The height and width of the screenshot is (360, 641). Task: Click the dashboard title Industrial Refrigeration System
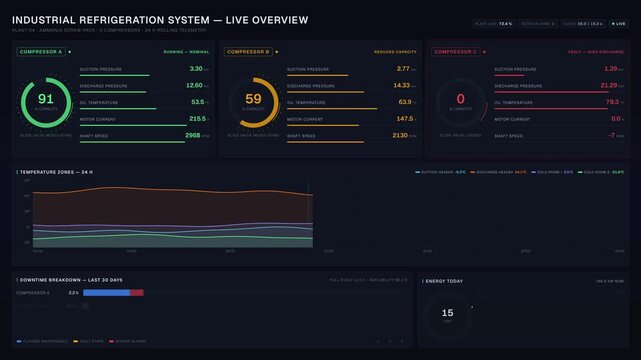click(x=160, y=20)
